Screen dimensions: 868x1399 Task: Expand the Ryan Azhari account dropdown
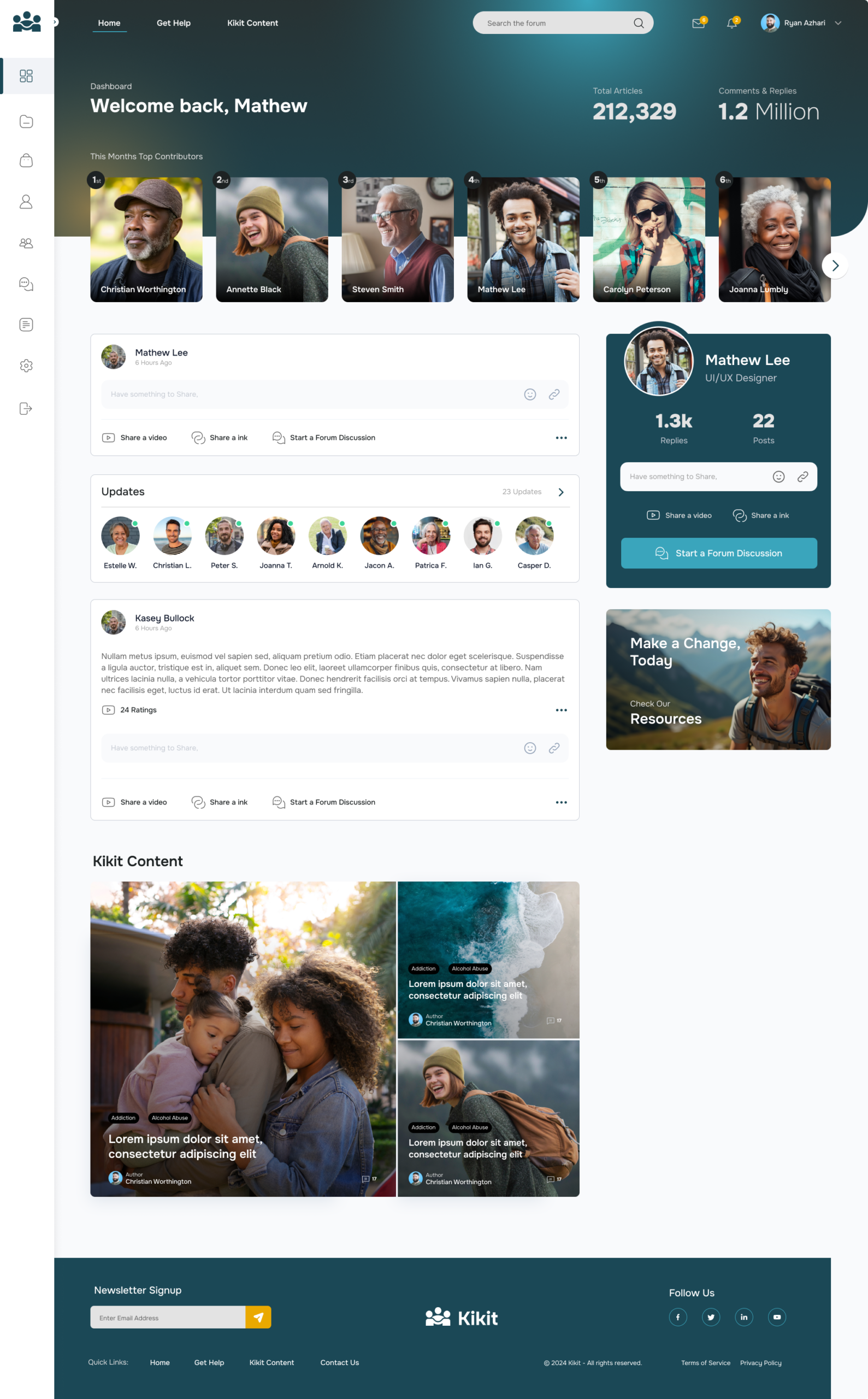[x=837, y=23]
